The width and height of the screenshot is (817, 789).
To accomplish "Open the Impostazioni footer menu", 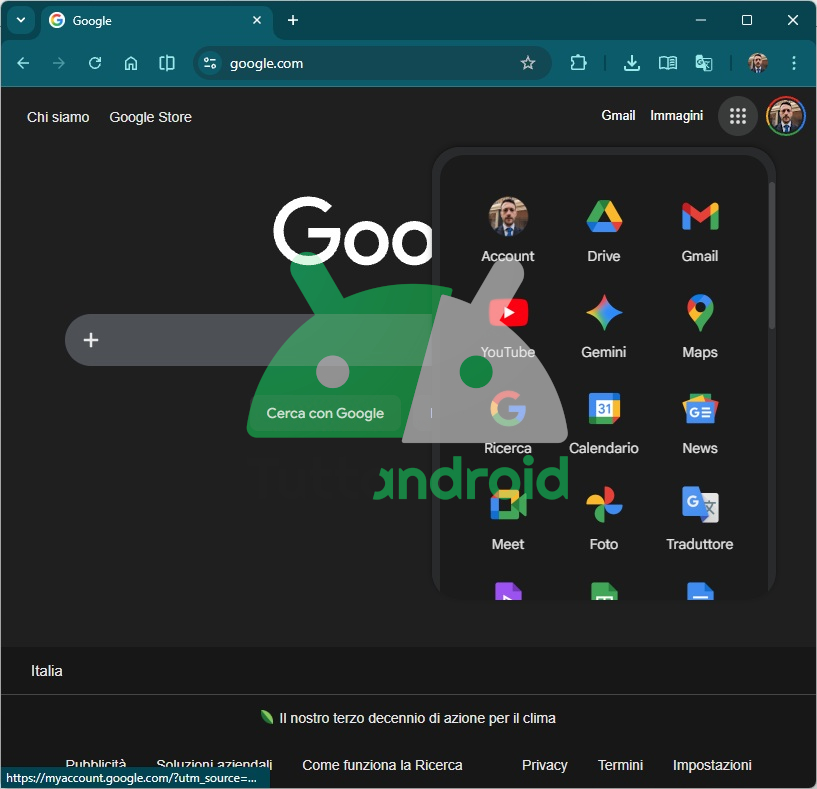I will coord(712,765).
